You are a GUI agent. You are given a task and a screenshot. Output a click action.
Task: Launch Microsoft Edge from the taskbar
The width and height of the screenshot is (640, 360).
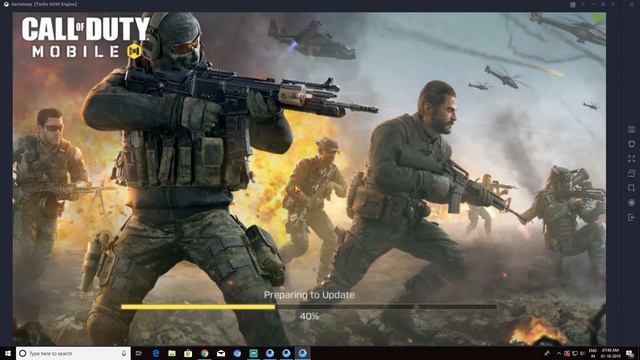[x=156, y=353]
